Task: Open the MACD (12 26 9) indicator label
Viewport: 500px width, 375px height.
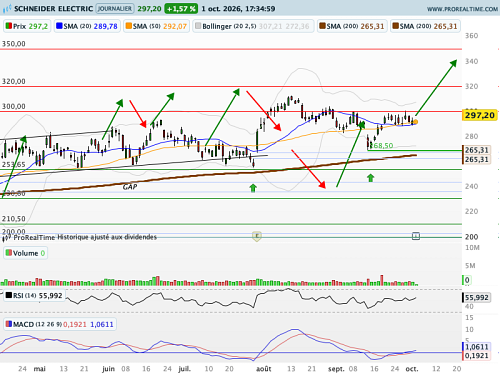Action: 60,324
